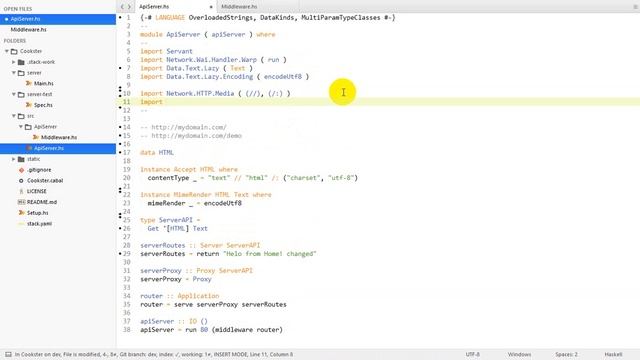Click "Network.HTTP.Media" on the import line
Image resolution: width=640 pixels, height=360 pixels.
pyautogui.click(x=200, y=93)
